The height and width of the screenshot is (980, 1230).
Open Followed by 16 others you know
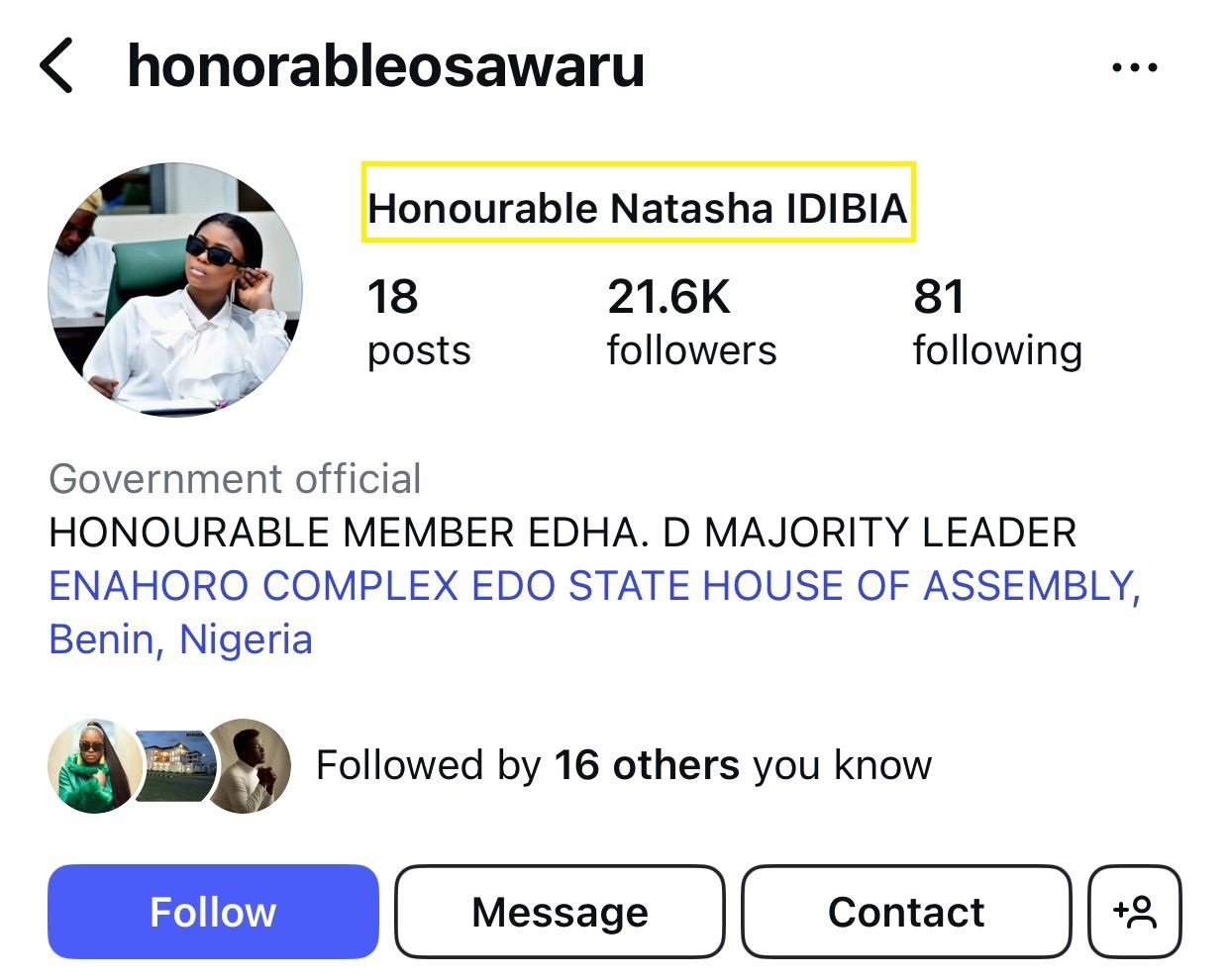[x=624, y=765]
